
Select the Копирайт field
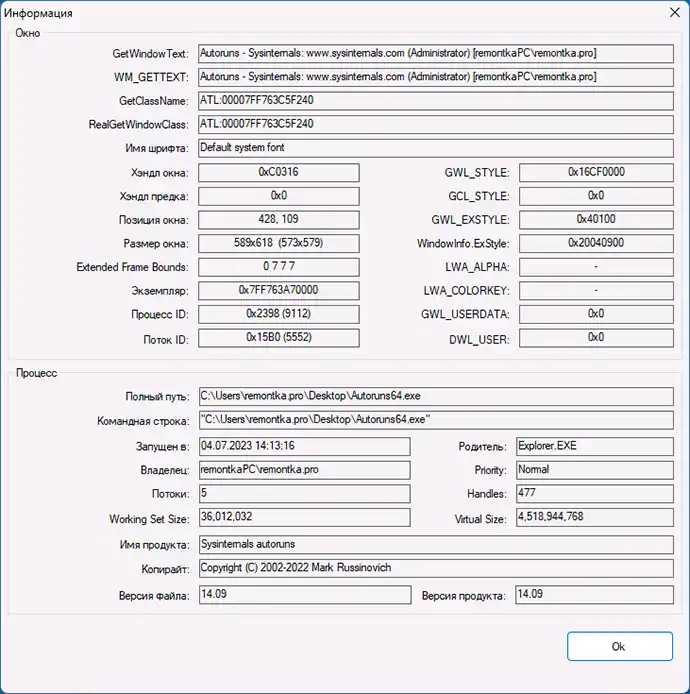click(x=436, y=568)
